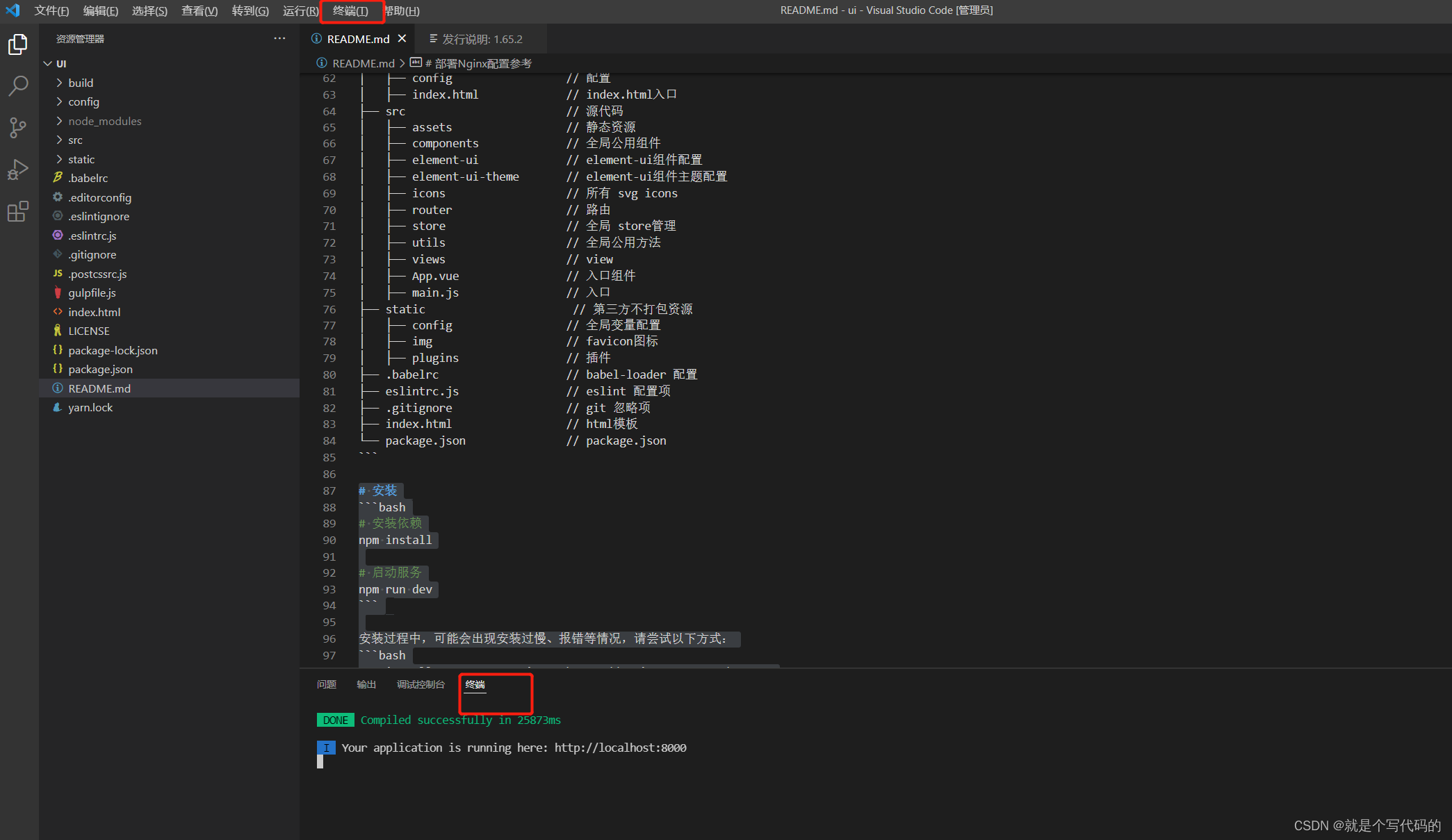Click the terminal cursor input area

[320, 761]
